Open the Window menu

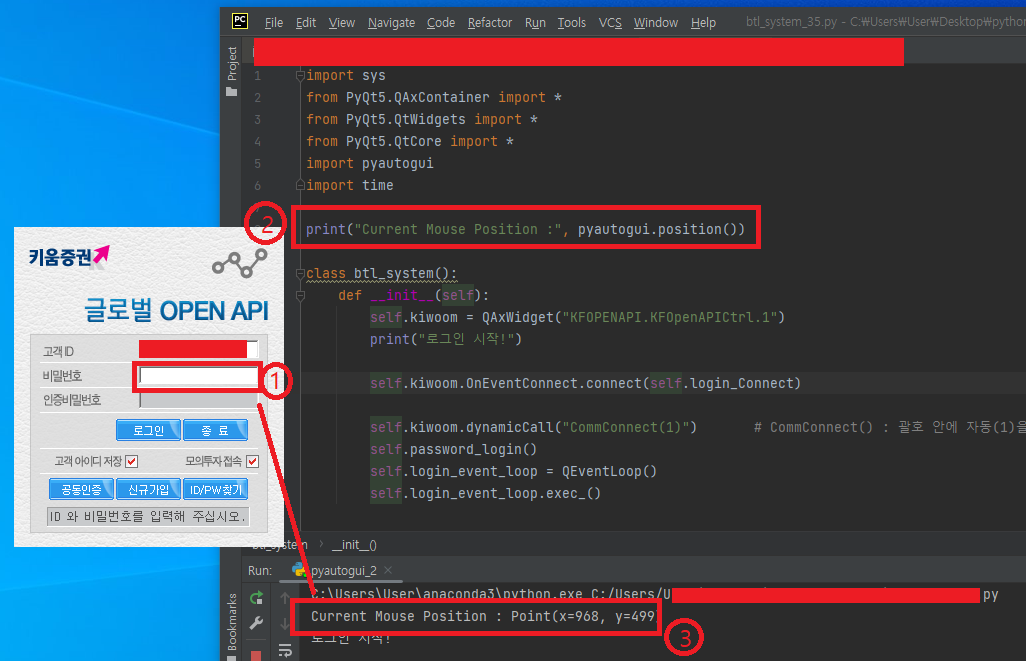(x=656, y=22)
